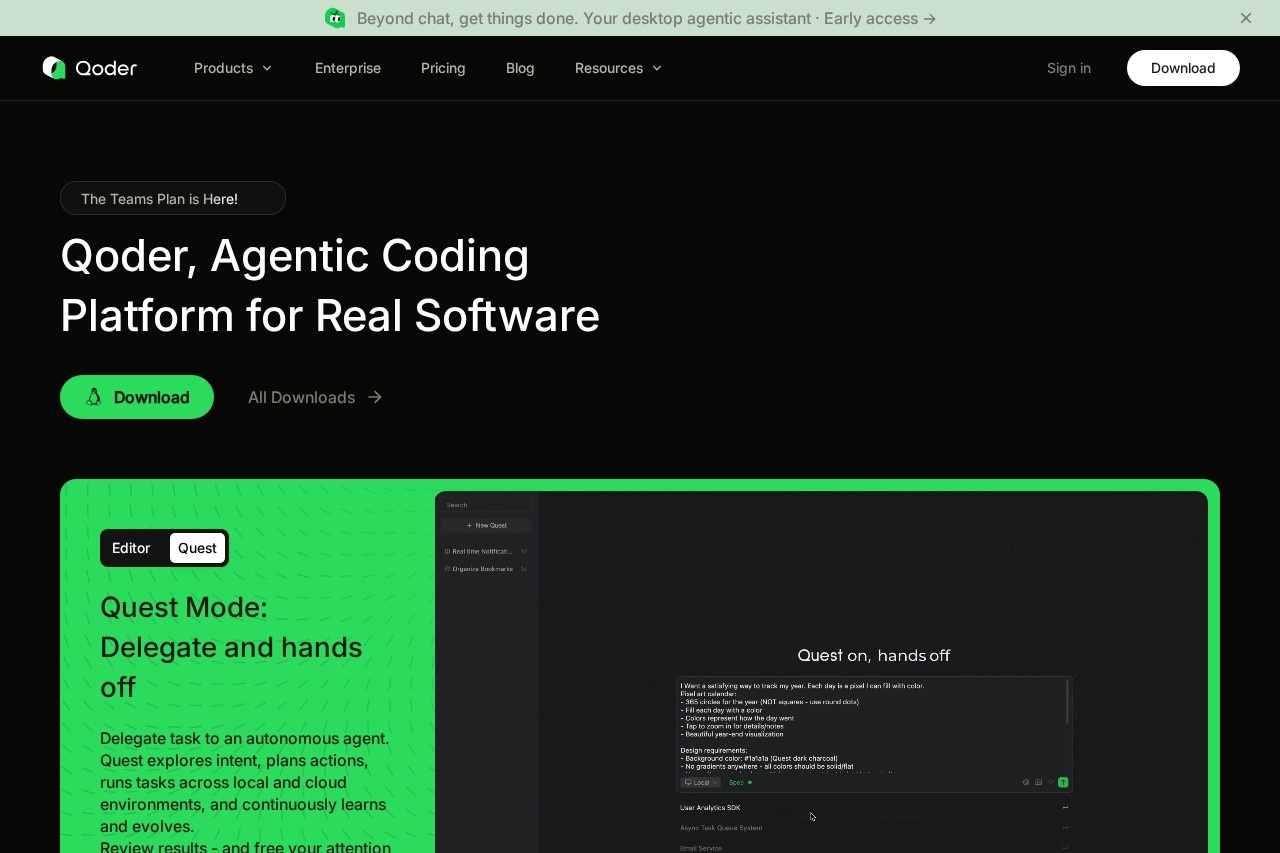Click the green assistant icon in the banner

pos(335,18)
